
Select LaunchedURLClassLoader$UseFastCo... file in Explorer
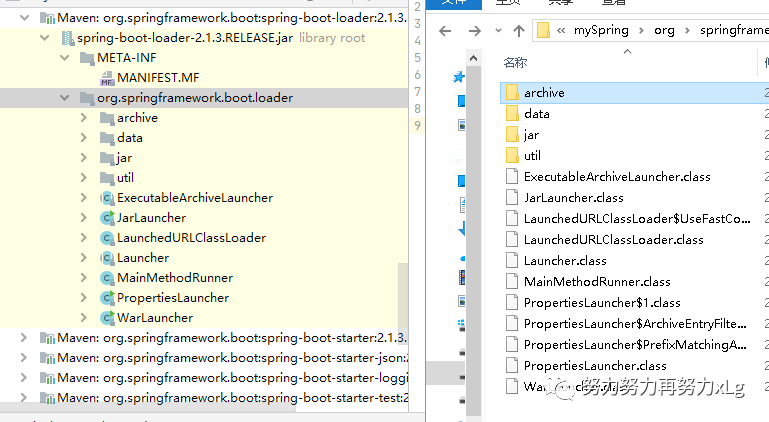tap(637, 219)
